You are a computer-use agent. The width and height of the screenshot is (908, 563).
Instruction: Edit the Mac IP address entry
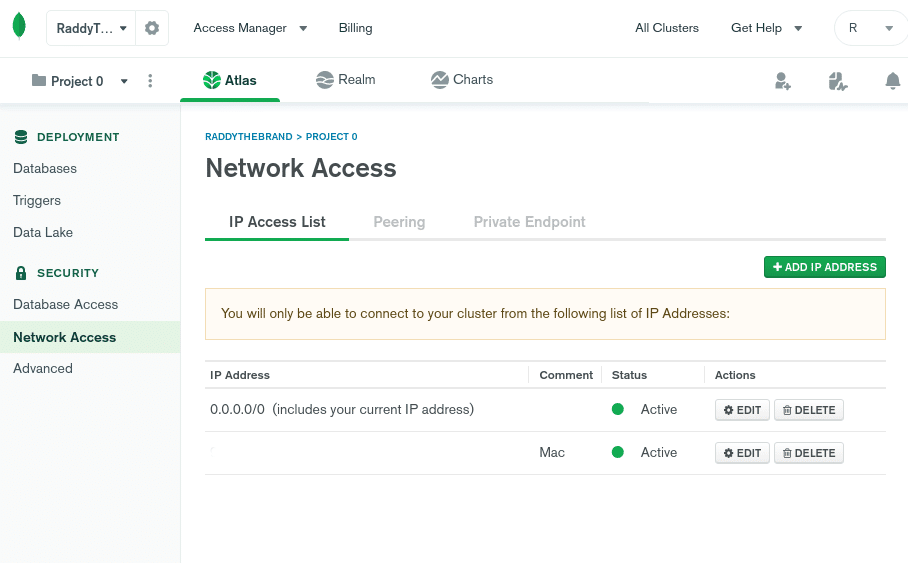[x=742, y=453]
